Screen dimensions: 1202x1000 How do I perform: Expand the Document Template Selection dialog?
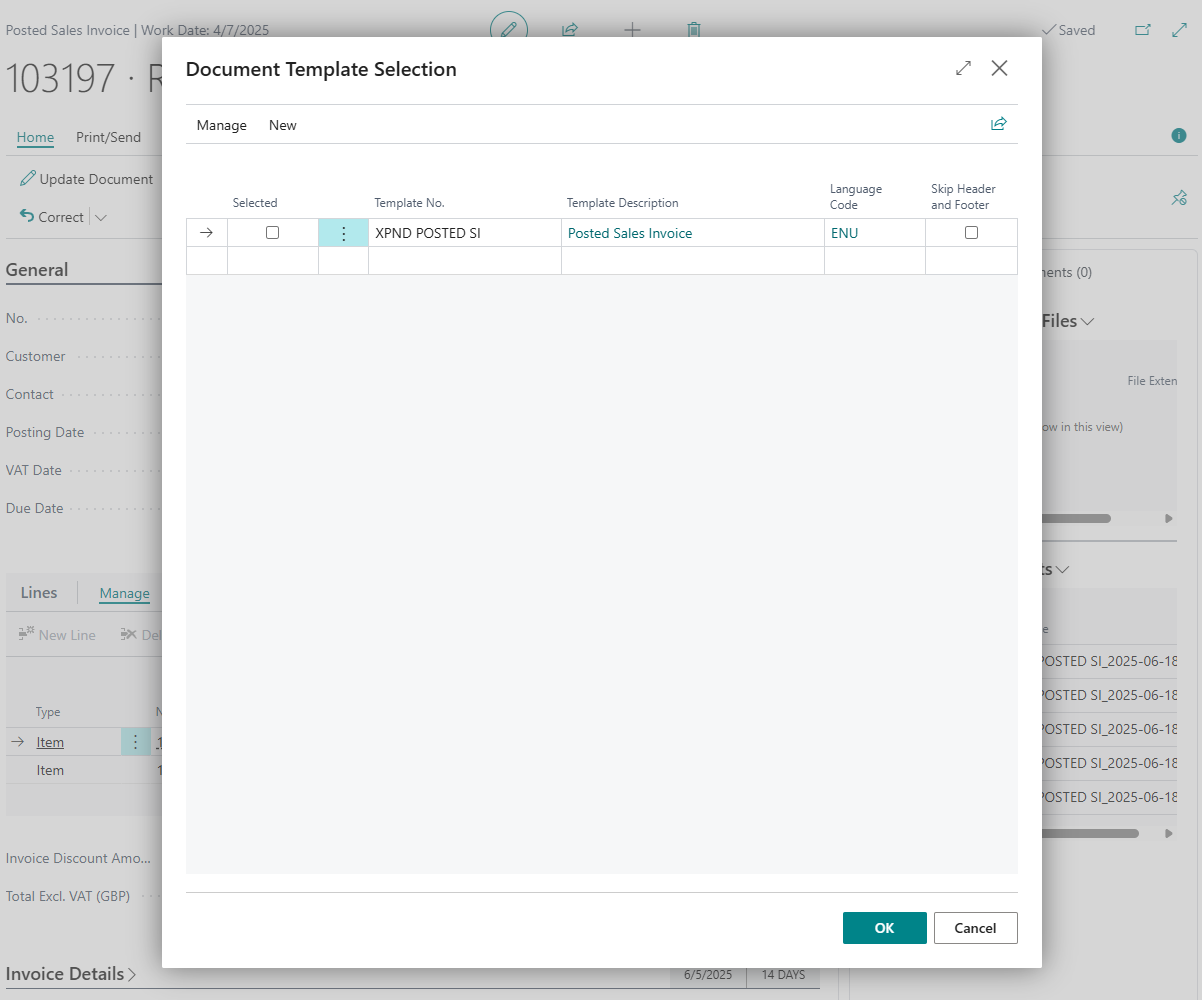tap(963, 68)
